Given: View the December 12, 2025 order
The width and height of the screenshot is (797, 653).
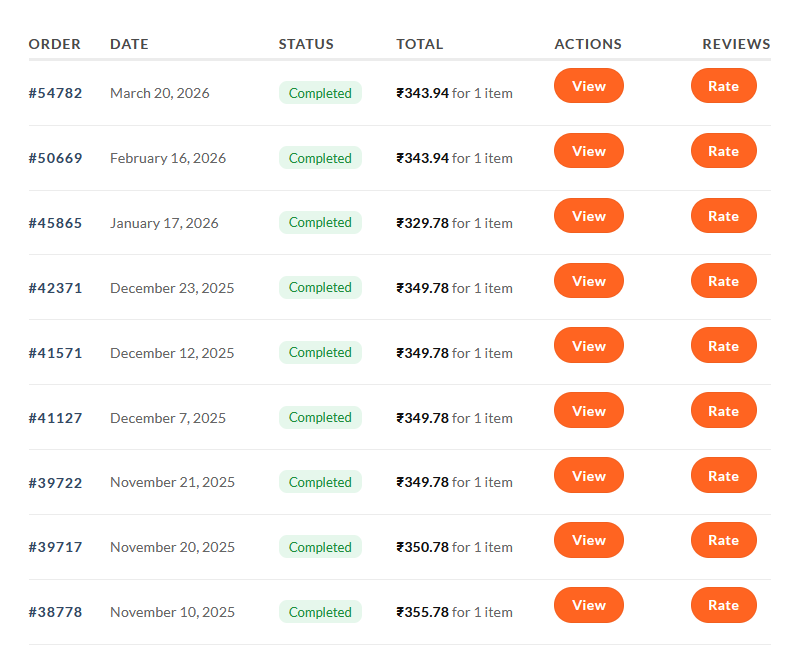Looking at the screenshot, I should (x=588, y=346).
